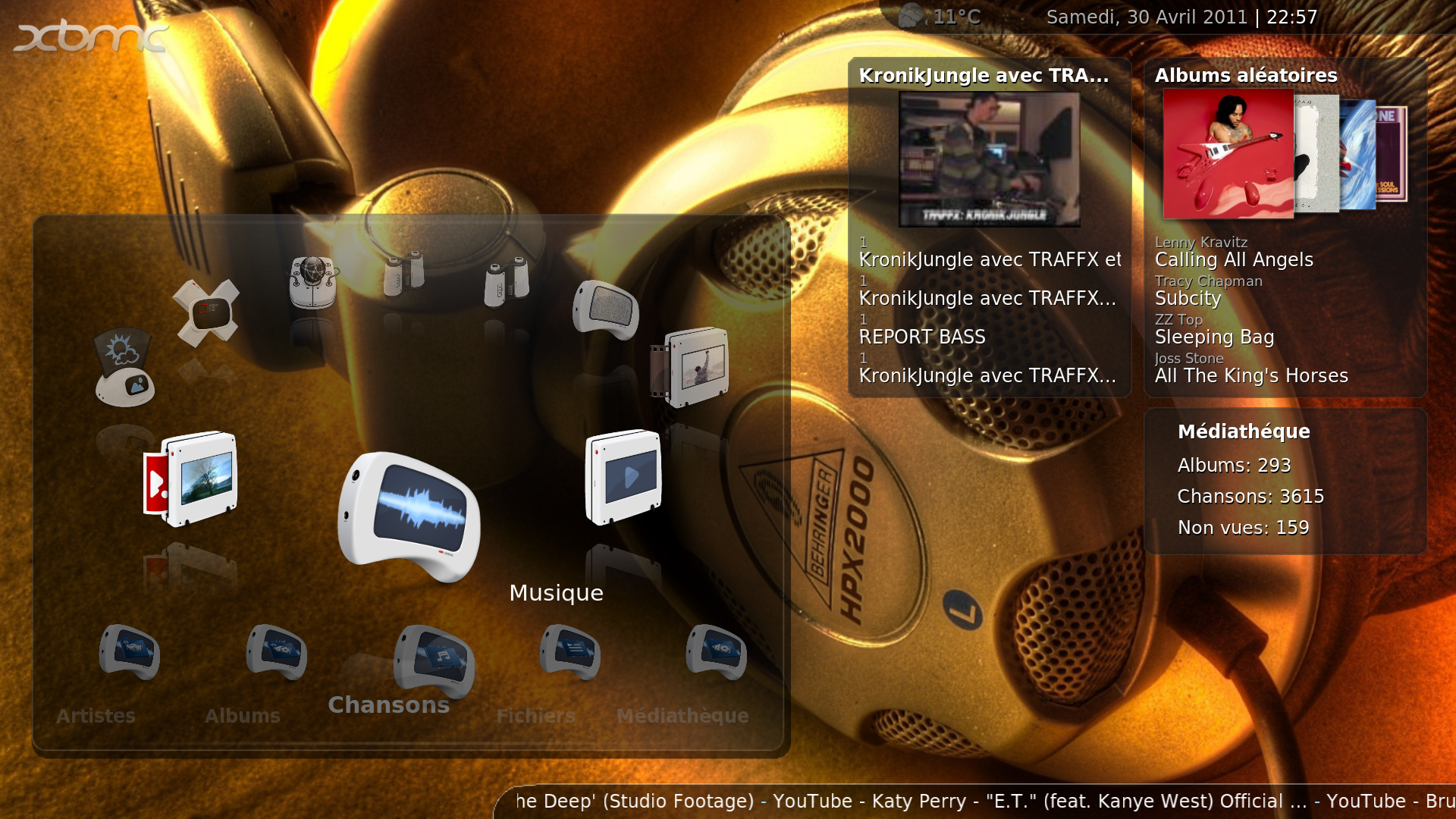
Task: Select the Albums submenu label
Action: tap(243, 716)
